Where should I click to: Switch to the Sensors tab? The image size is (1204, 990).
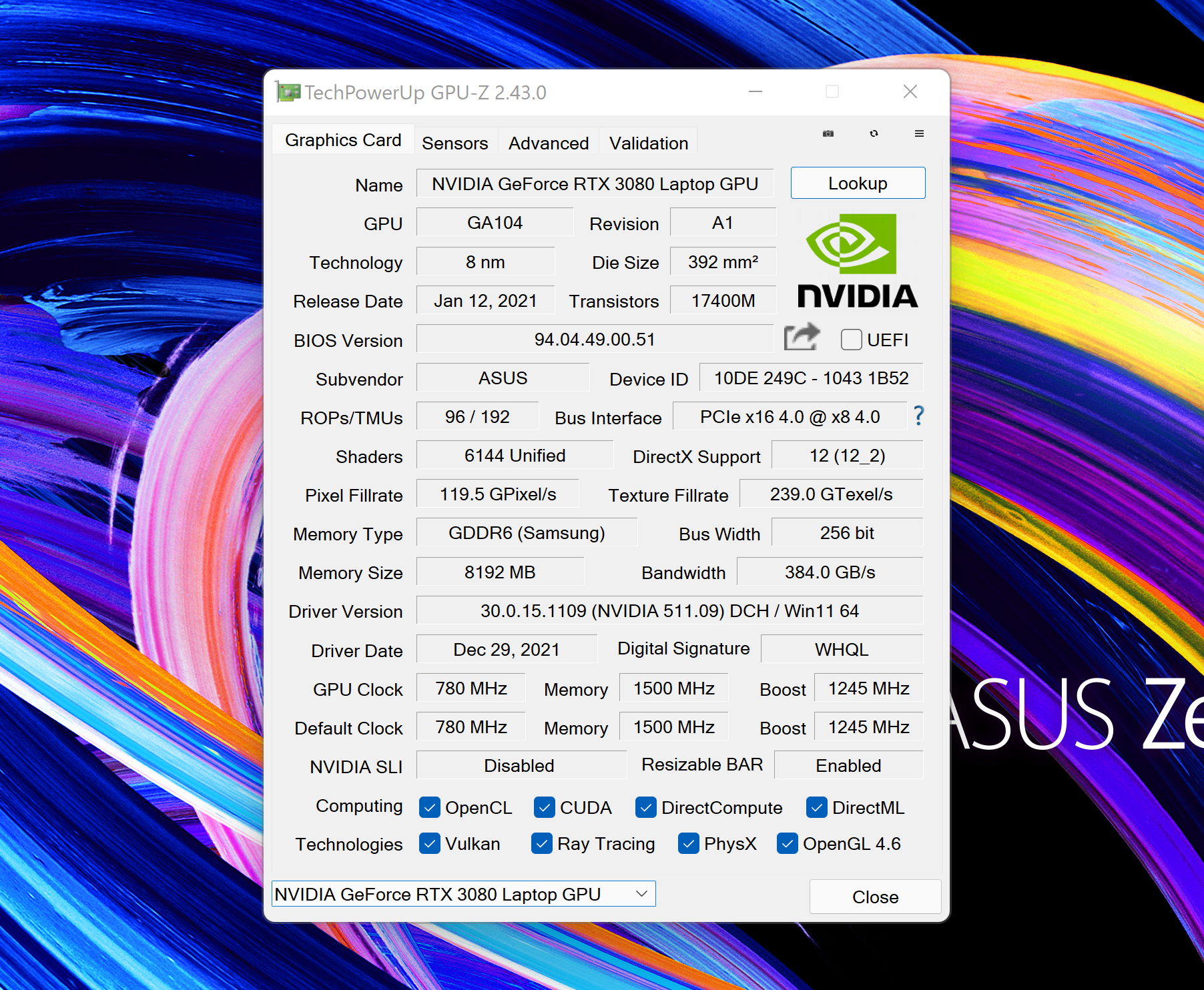click(455, 143)
